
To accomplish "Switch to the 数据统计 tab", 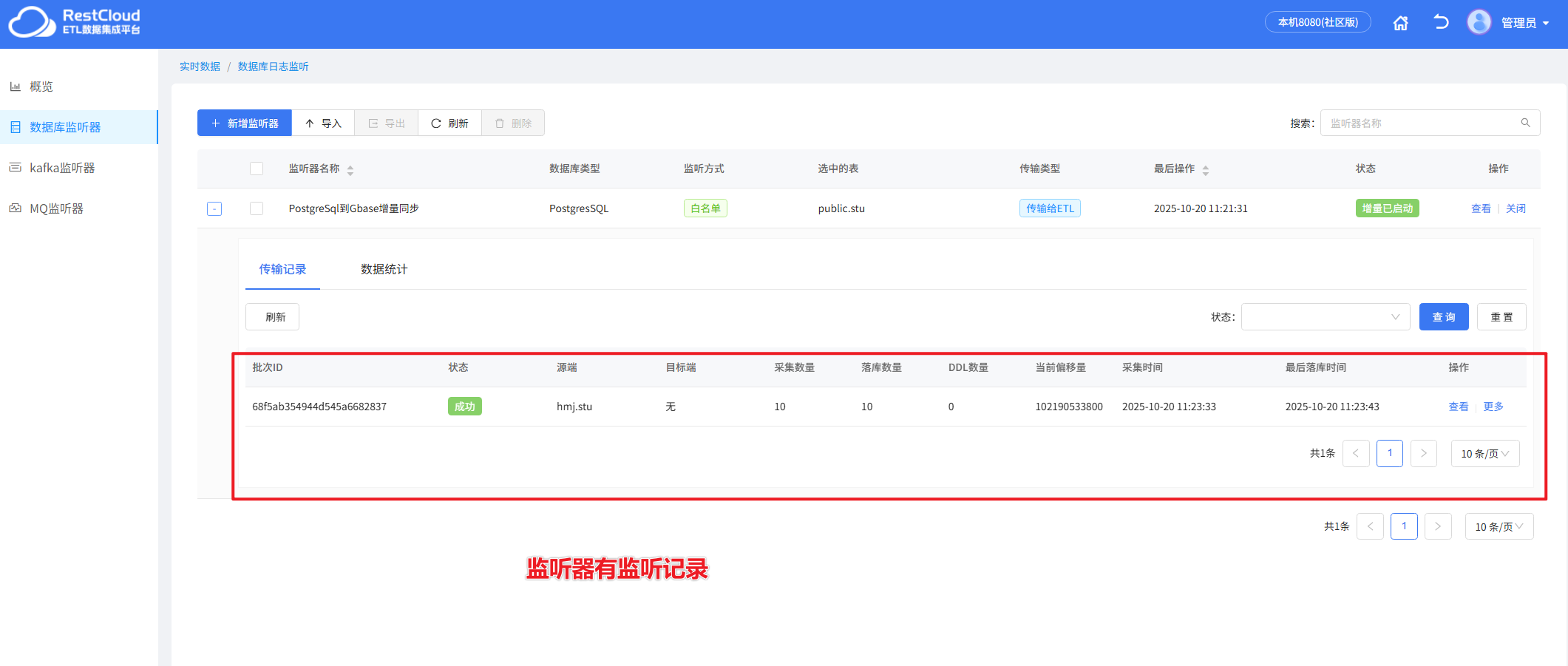I will (x=383, y=269).
